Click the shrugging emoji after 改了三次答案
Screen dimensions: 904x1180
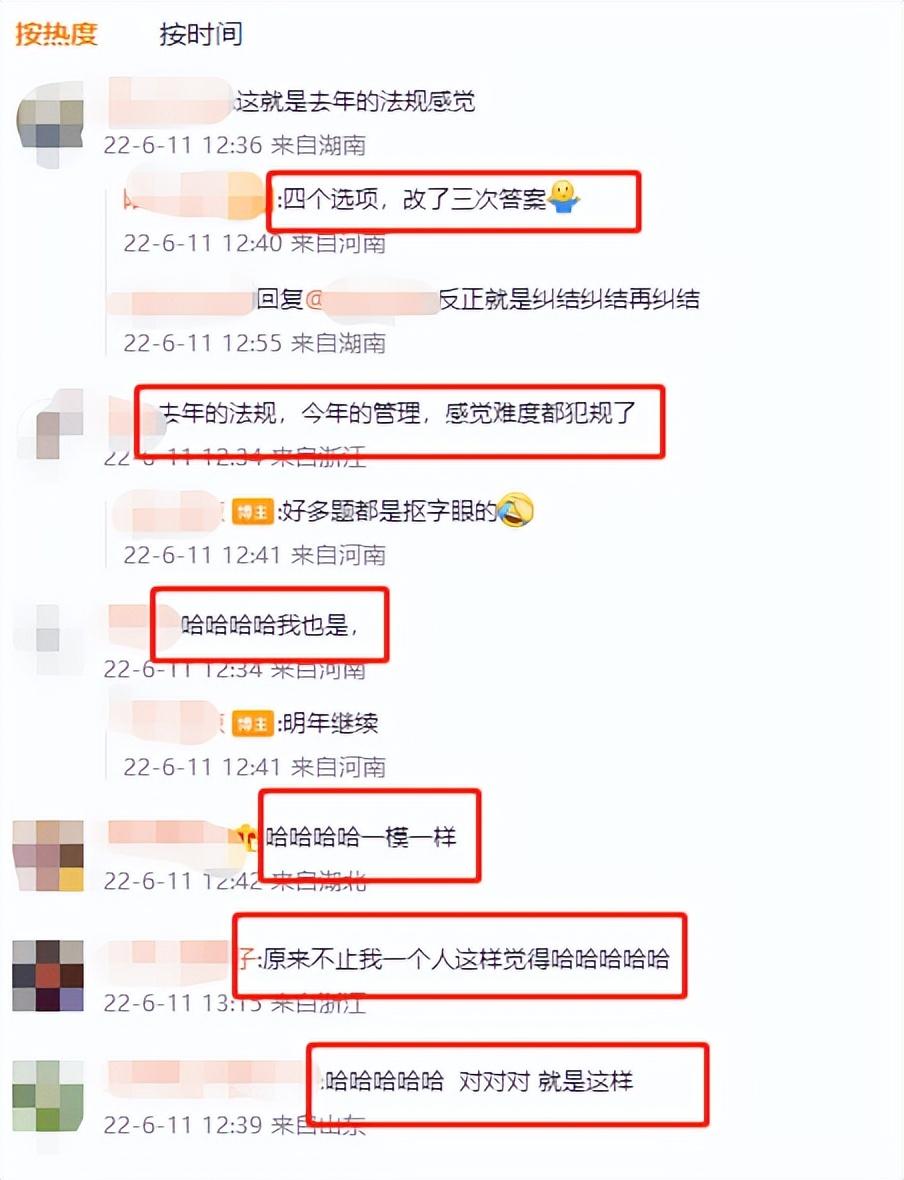[x=564, y=197]
